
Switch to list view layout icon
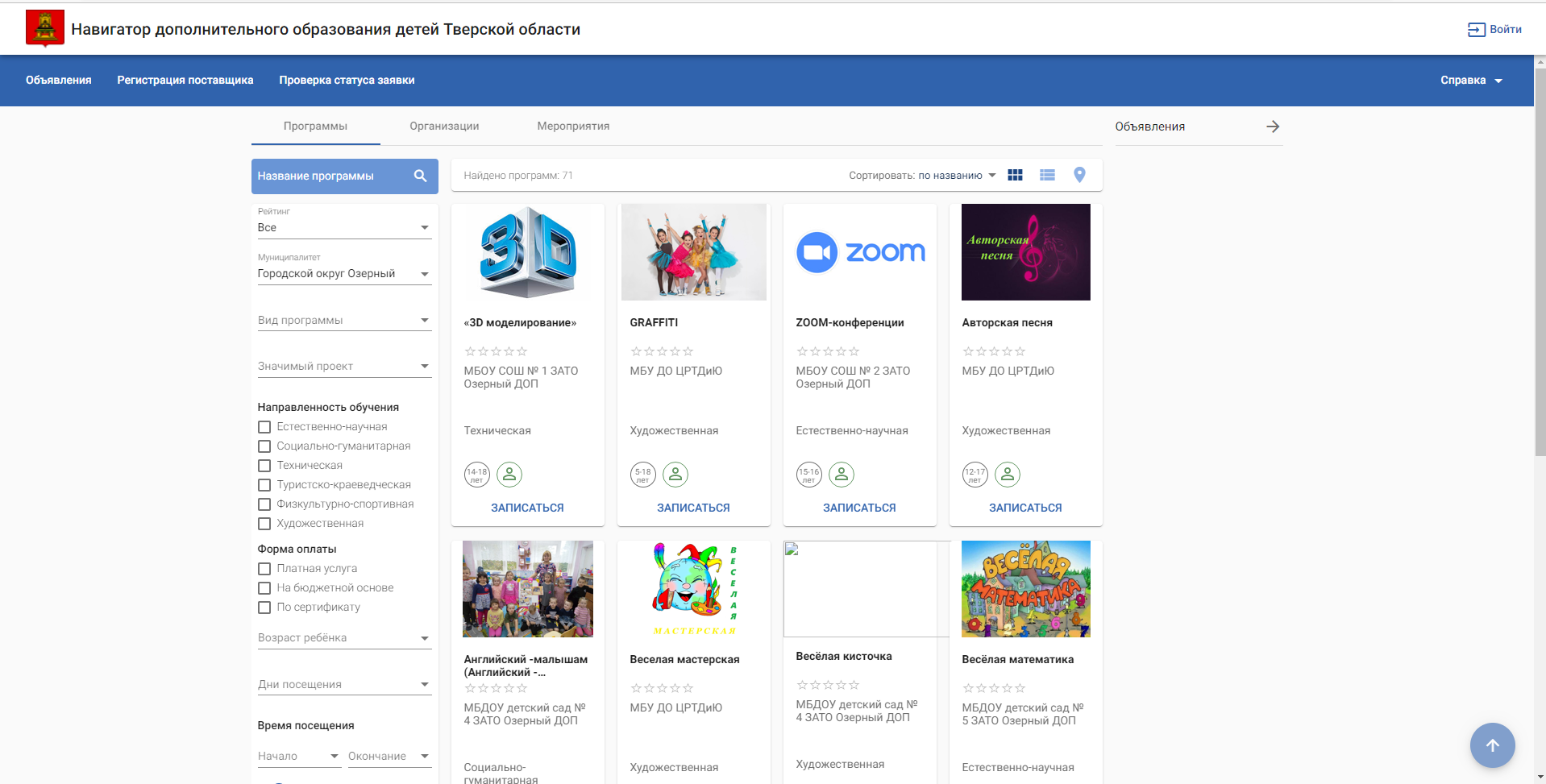coord(1047,175)
